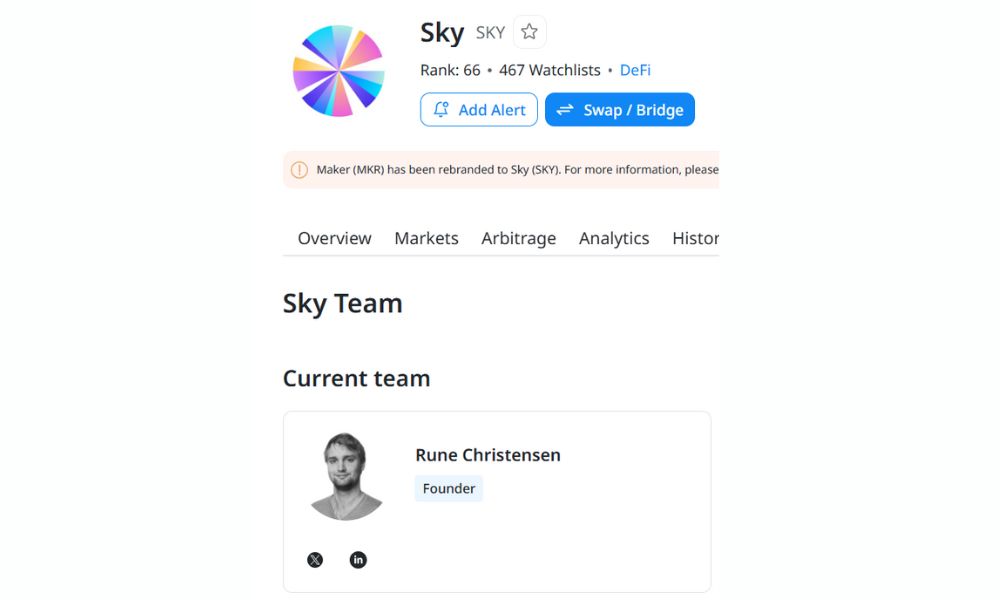
Task: Click the bell icon in Add Alert
Action: 441,109
